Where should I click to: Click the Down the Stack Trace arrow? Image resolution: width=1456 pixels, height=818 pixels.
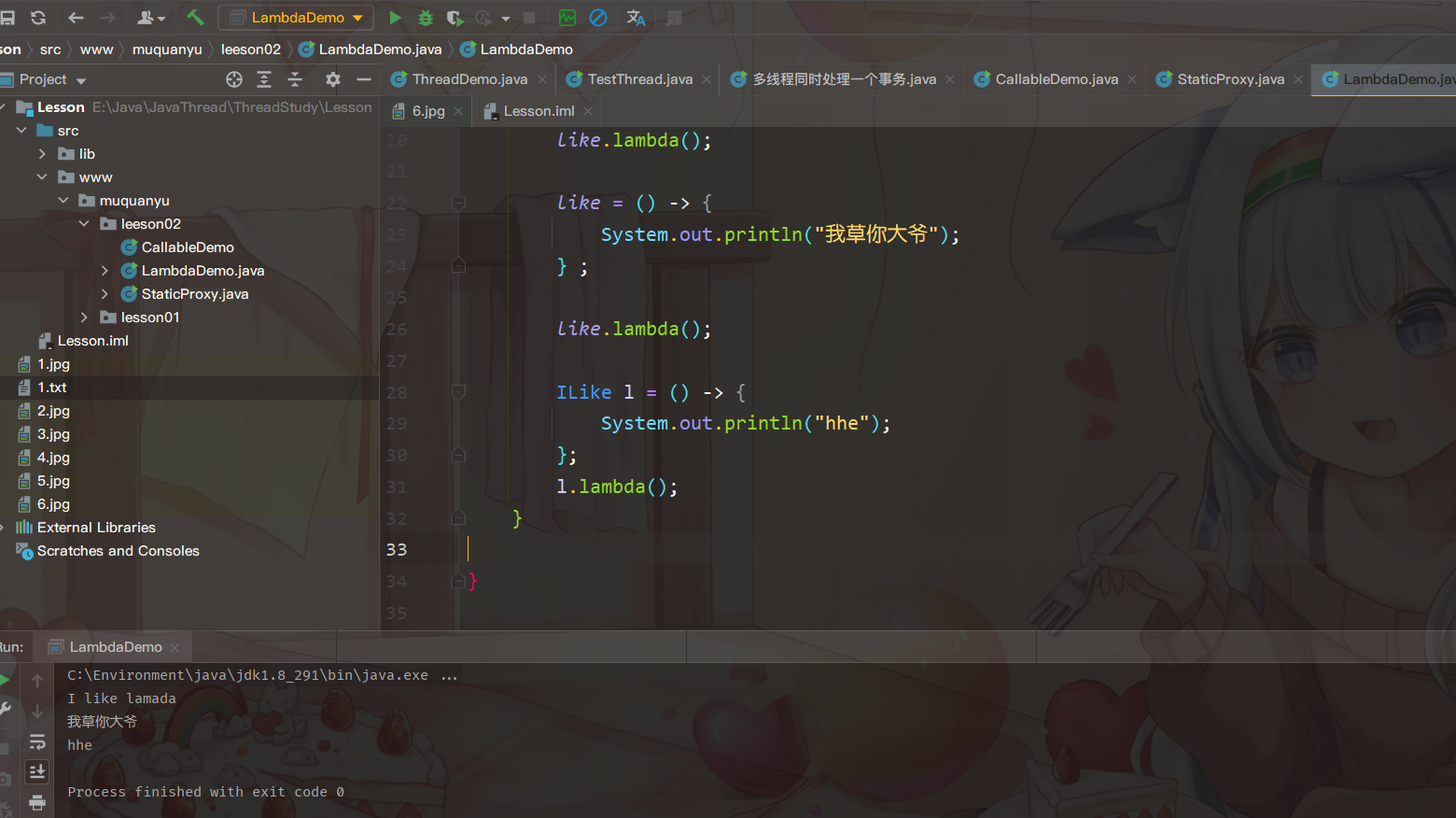click(x=37, y=712)
